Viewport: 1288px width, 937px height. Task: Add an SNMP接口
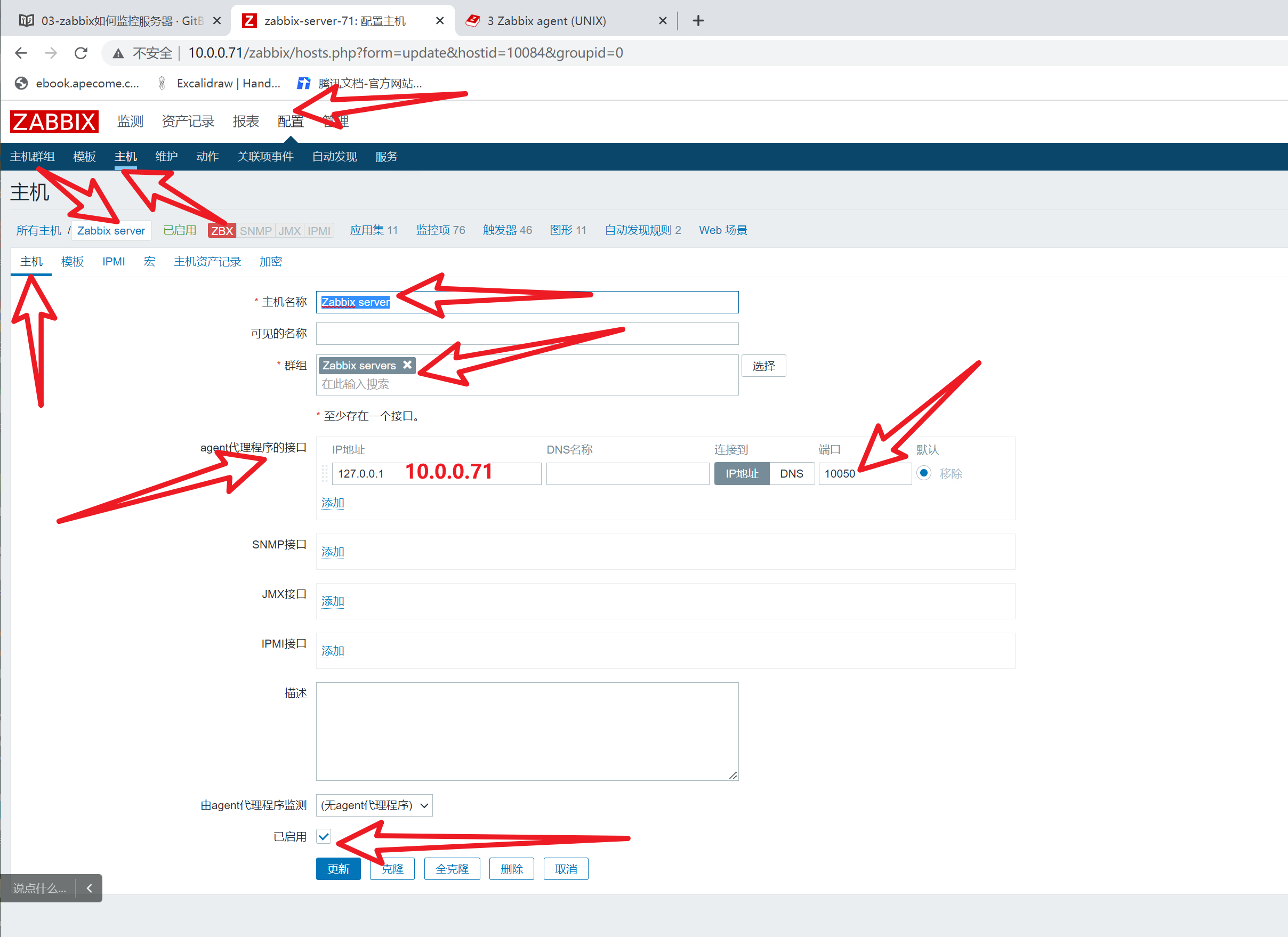333,552
